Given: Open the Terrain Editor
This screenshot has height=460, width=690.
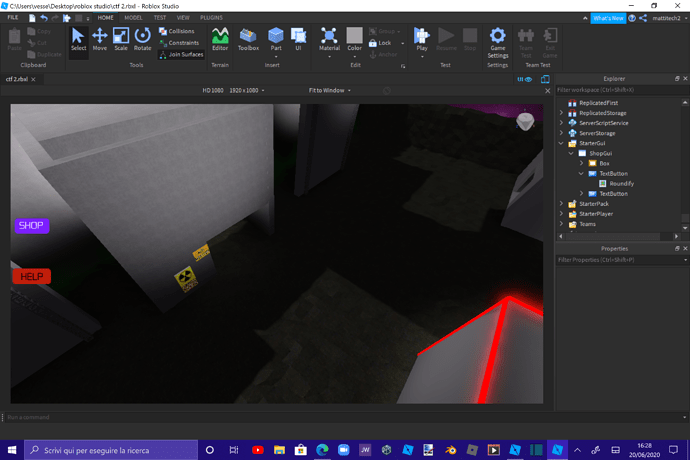Looking at the screenshot, I should click(x=220, y=39).
